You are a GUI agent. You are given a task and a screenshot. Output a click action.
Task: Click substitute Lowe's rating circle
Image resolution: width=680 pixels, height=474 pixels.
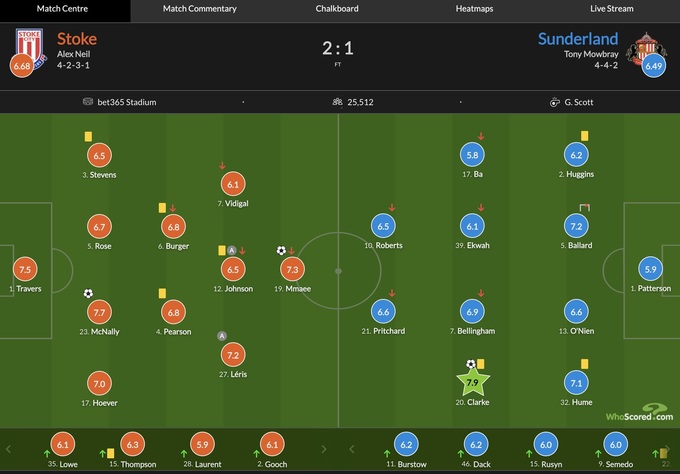(x=62, y=445)
